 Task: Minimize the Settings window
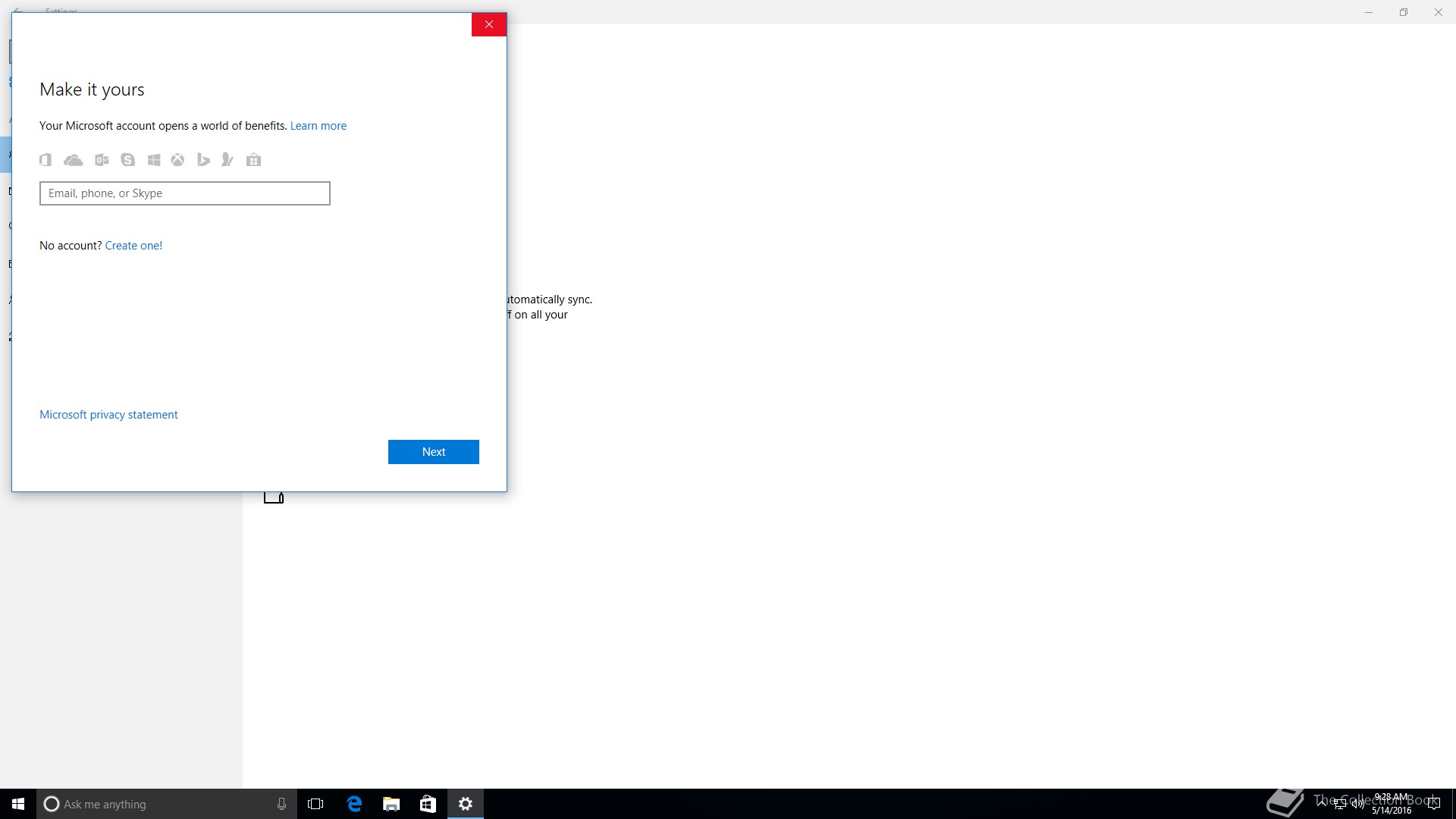[x=1369, y=12]
